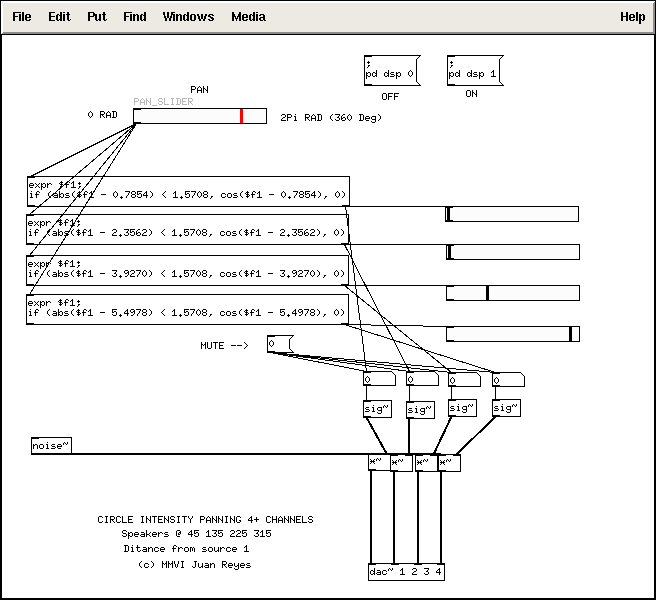Click the MUTE message box
The height and width of the screenshot is (600, 656).
[278, 344]
